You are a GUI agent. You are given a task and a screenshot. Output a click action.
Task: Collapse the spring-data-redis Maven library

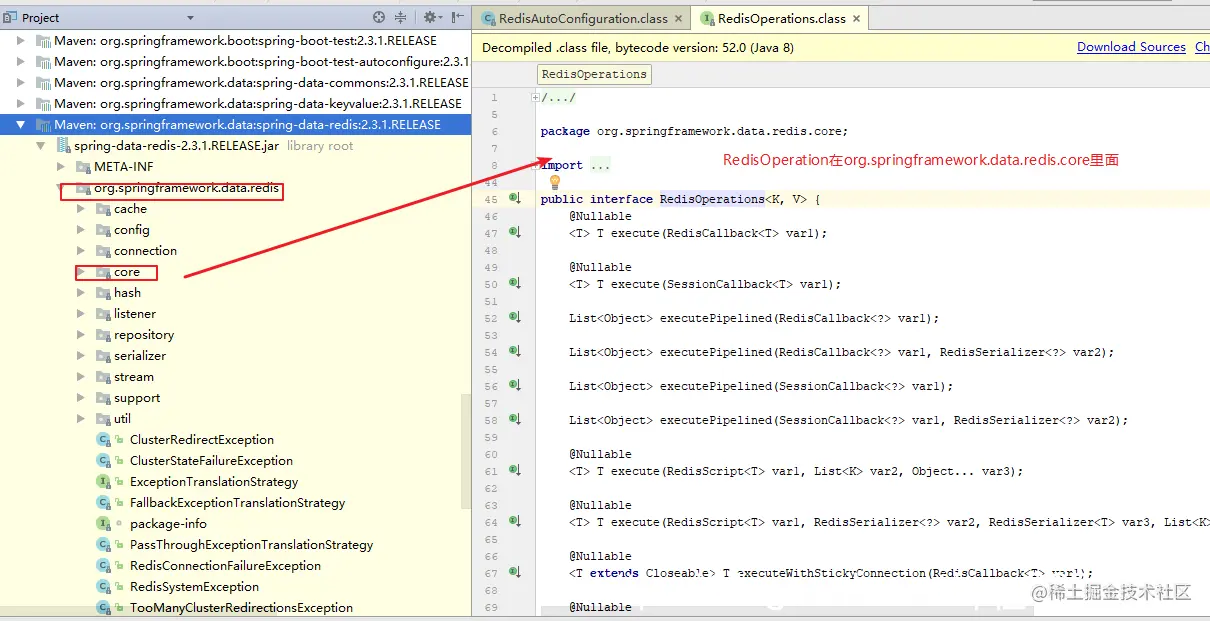click(21, 125)
